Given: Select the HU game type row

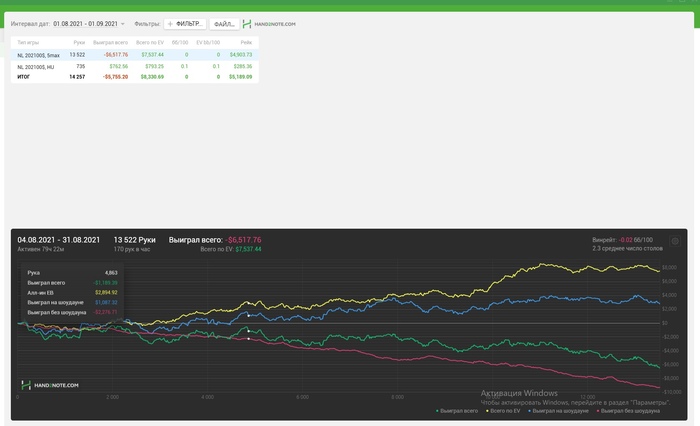Looking at the screenshot, I should [134, 67].
